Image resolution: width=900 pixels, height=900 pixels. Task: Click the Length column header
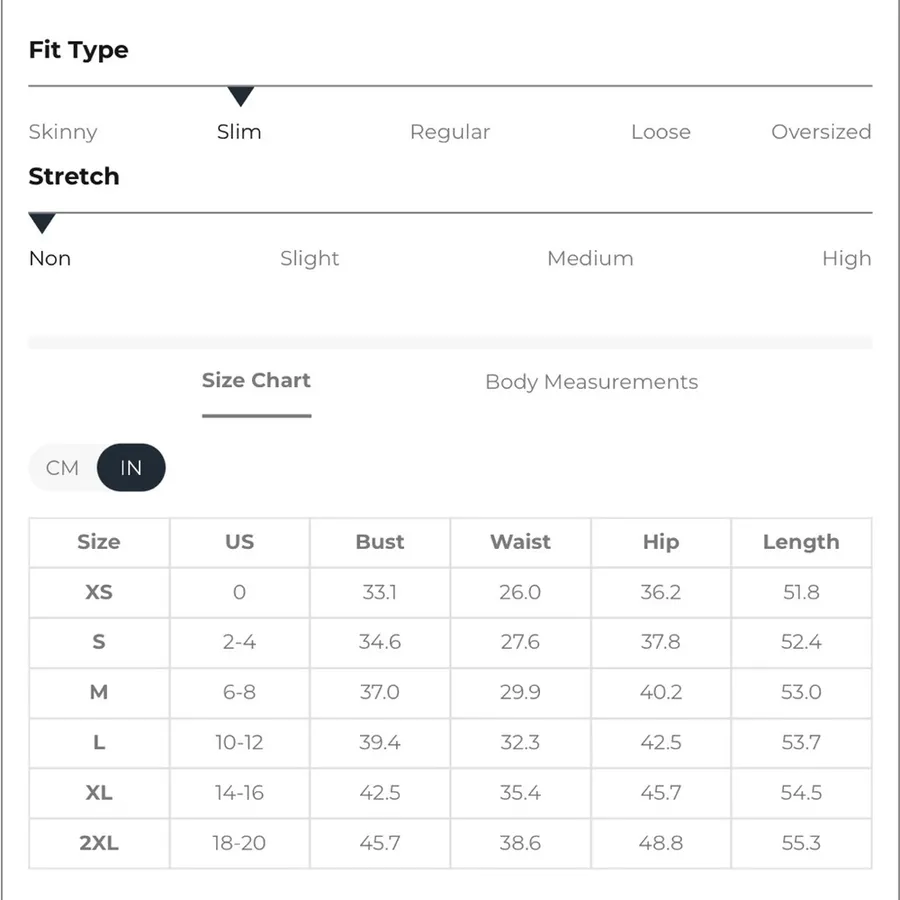tap(801, 542)
